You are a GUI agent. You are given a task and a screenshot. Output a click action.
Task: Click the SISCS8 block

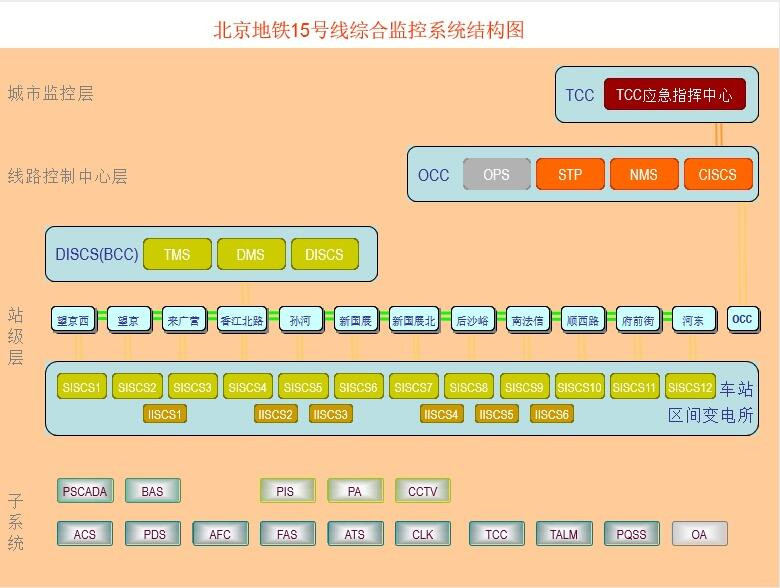(x=469, y=387)
